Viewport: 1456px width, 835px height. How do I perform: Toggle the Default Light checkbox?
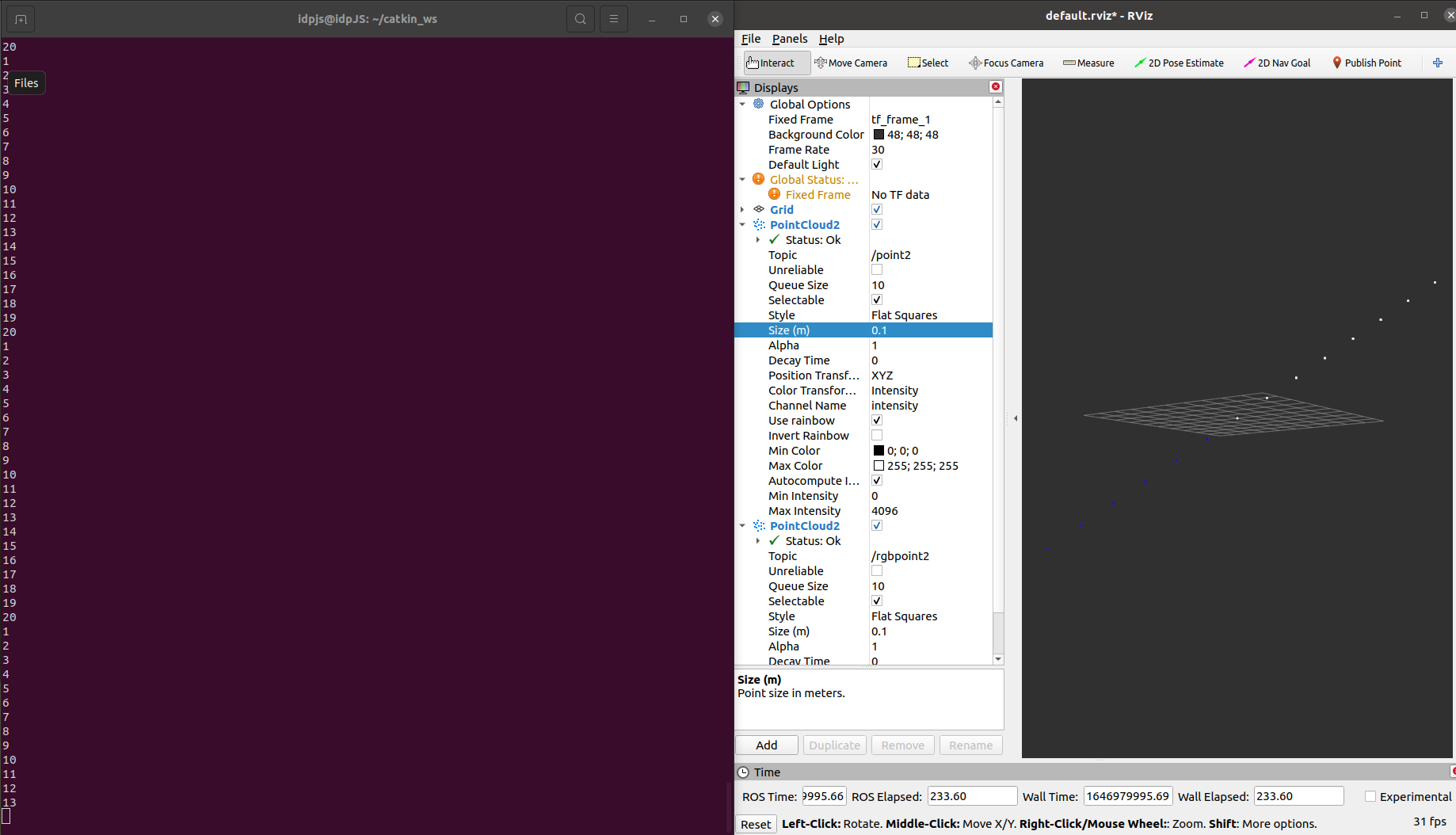(x=877, y=164)
